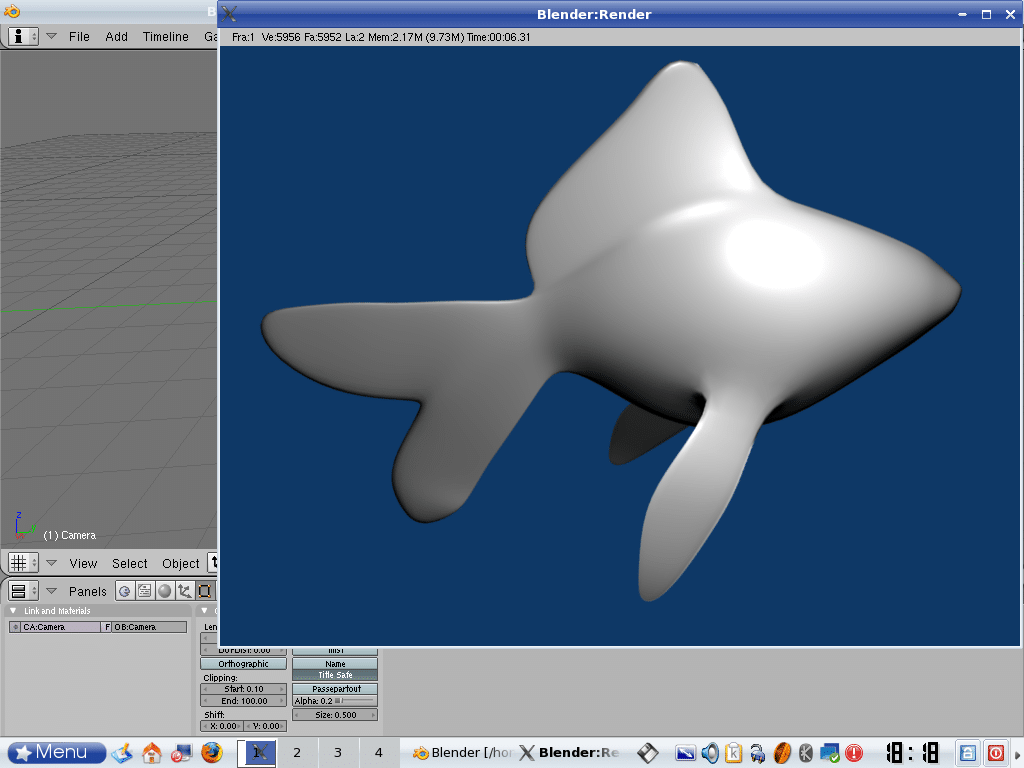Collapse the Link and Materials panel
Image resolution: width=1024 pixels, height=768 pixels.
tap(13, 611)
